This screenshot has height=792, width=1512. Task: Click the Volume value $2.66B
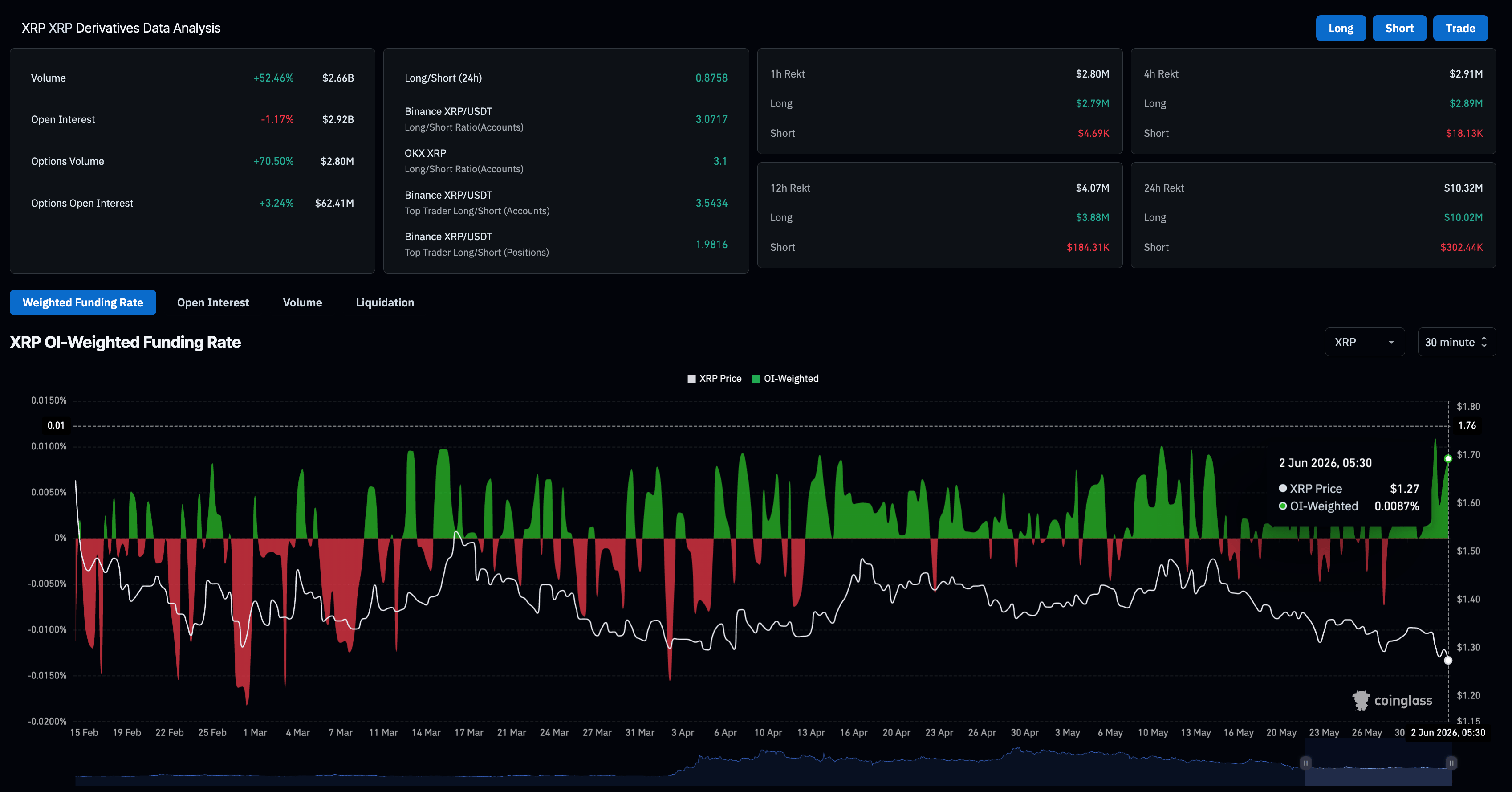pos(338,78)
